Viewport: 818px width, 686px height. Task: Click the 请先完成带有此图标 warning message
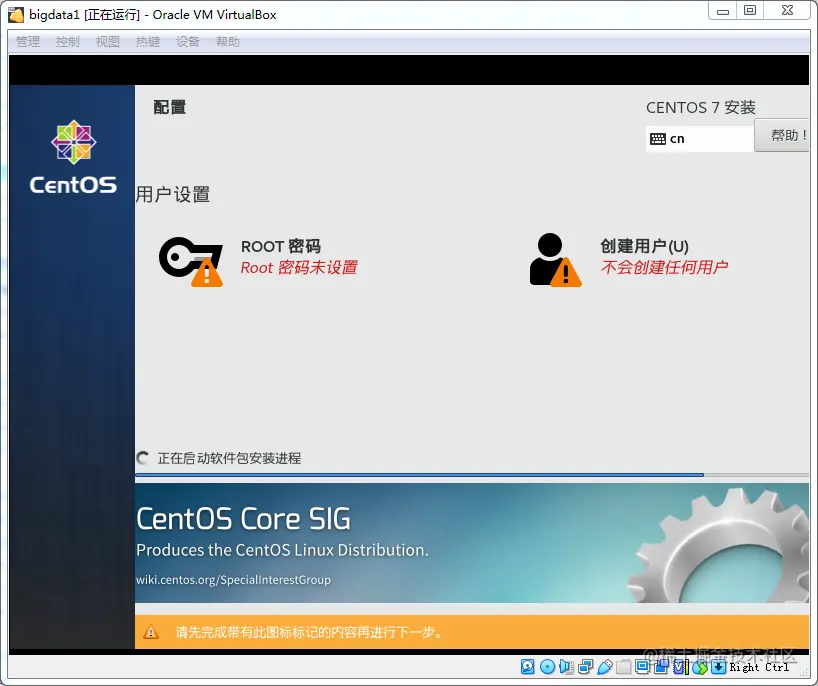tap(310, 632)
